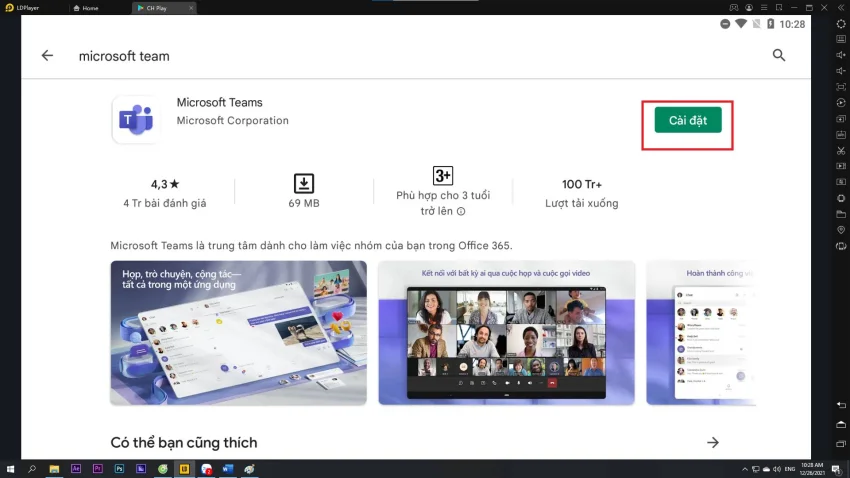Click the 3+ age rating badge
Image resolution: width=850 pixels, height=478 pixels.
(x=443, y=176)
